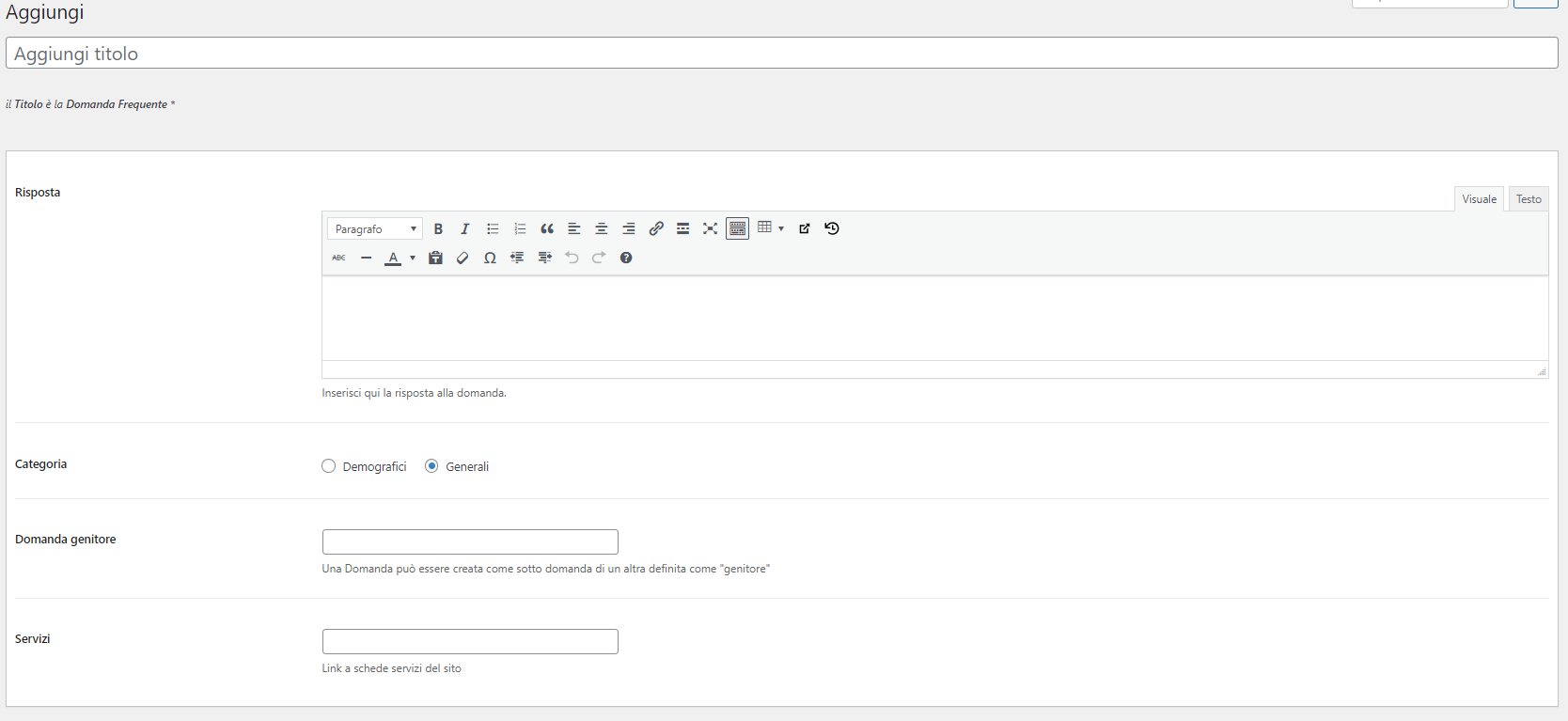Expand the table insert dropdown
Image resolution: width=1568 pixels, height=721 pixels.
click(x=781, y=228)
